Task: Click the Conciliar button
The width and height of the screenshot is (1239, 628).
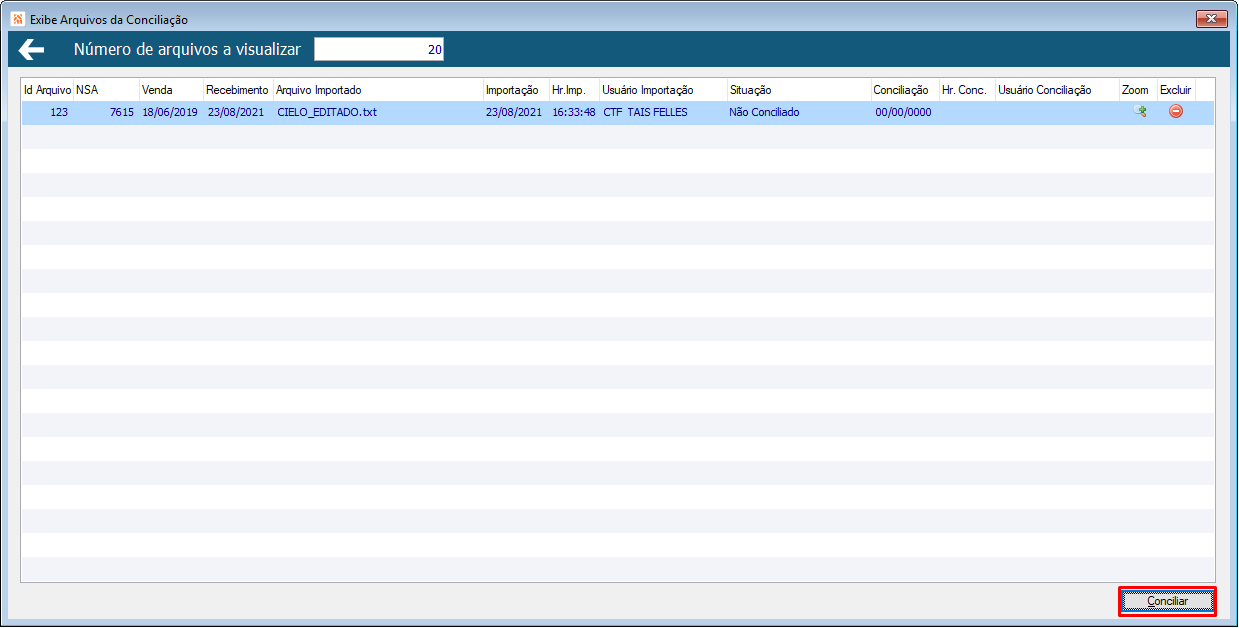Action: (x=1167, y=601)
